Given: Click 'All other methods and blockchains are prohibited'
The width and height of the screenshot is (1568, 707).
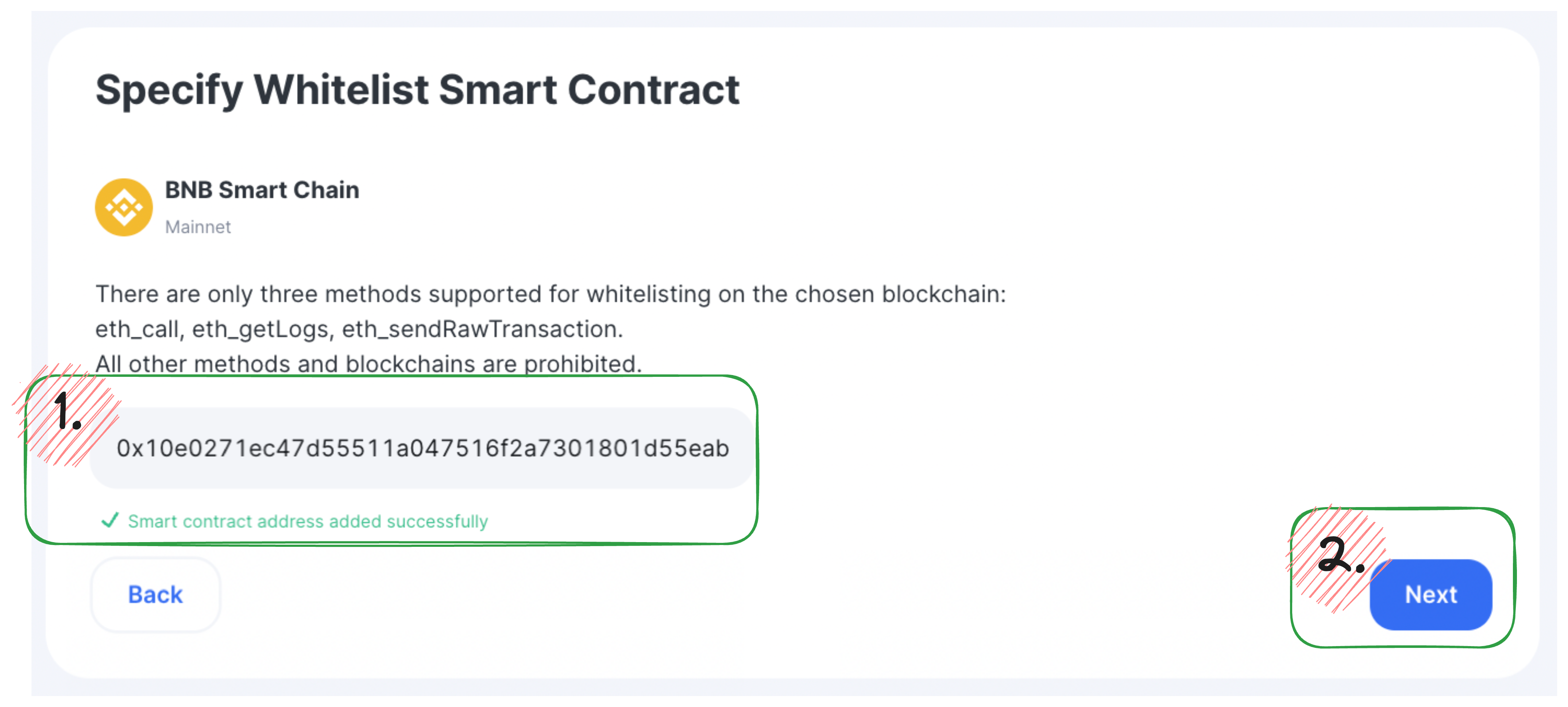Looking at the screenshot, I should coord(369,364).
